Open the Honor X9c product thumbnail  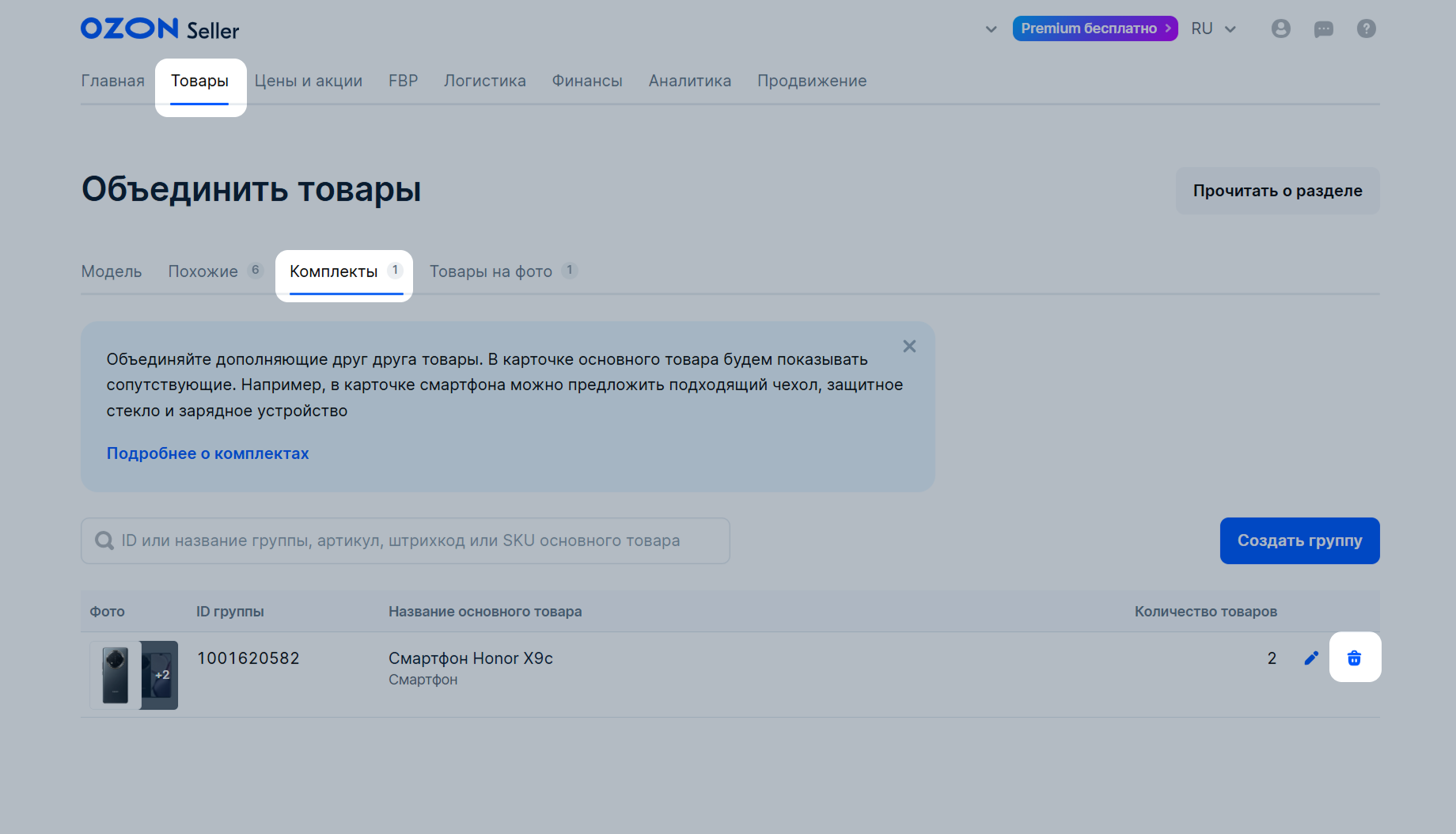point(115,675)
